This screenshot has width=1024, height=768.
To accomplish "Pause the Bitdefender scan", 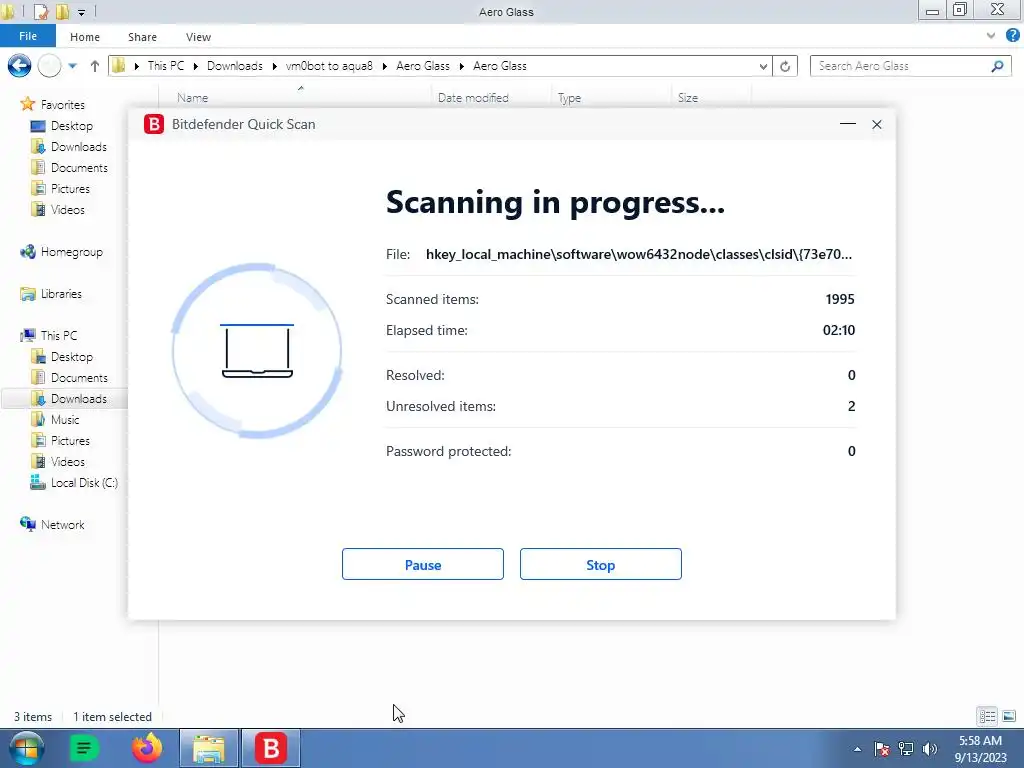I will click(423, 564).
